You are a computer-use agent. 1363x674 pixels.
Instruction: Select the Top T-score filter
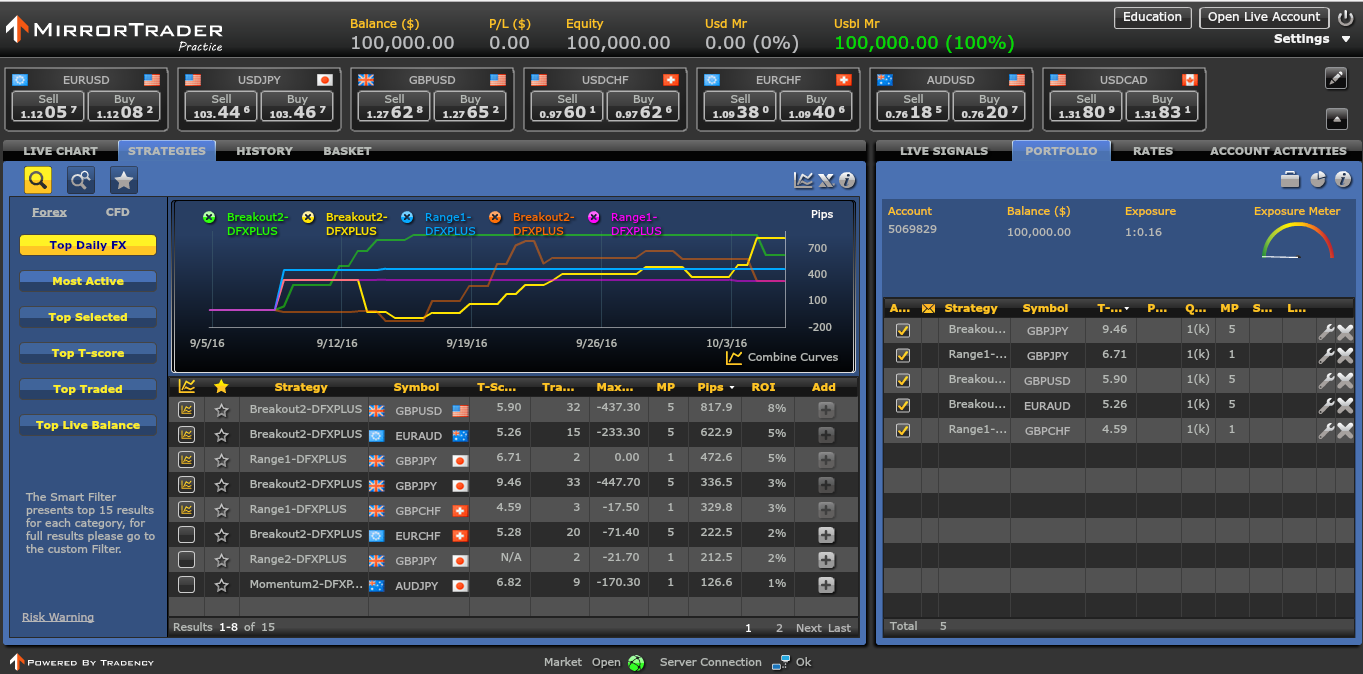(88, 353)
